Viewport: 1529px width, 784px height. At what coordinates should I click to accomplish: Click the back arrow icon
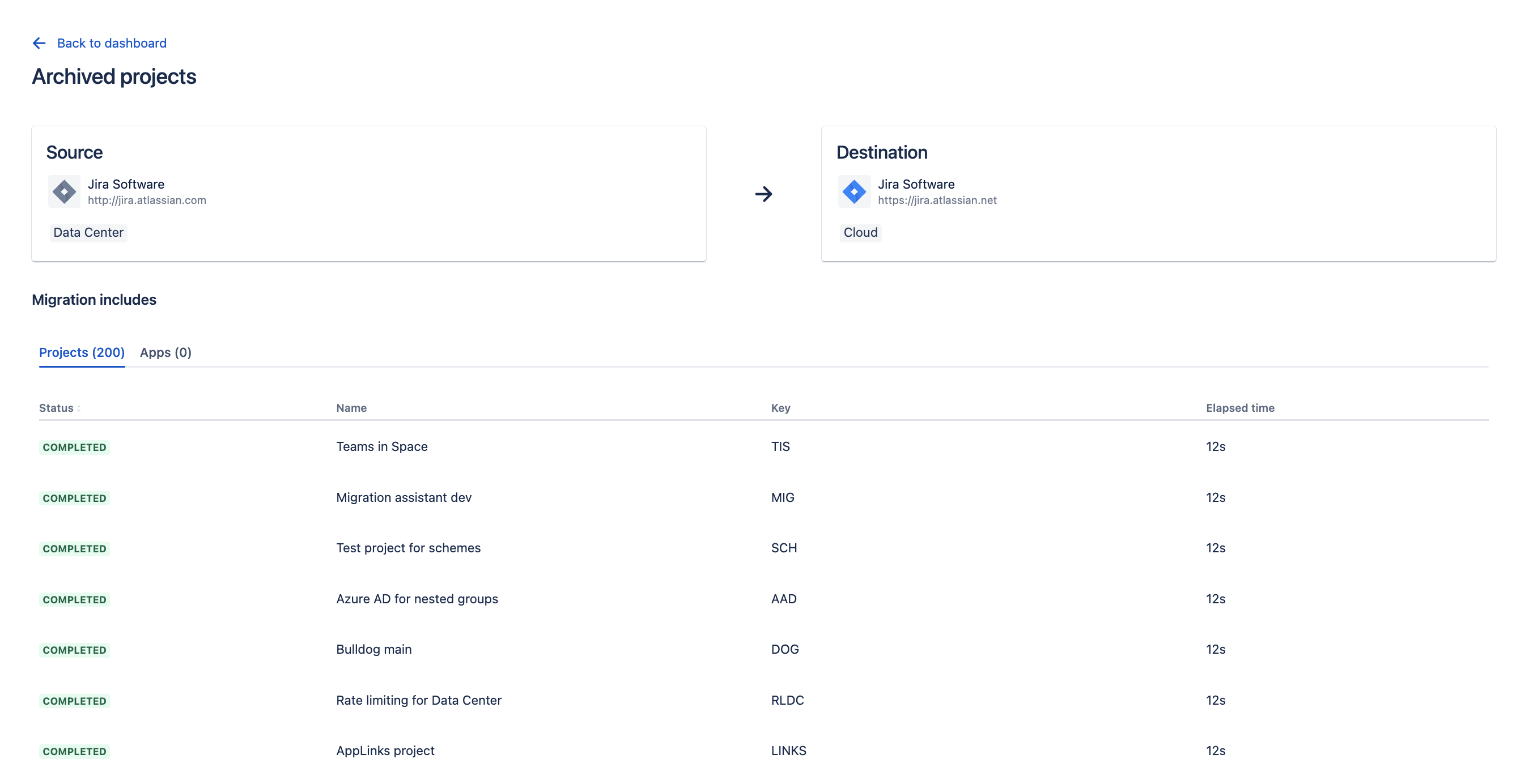pyautogui.click(x=39, y=43)
